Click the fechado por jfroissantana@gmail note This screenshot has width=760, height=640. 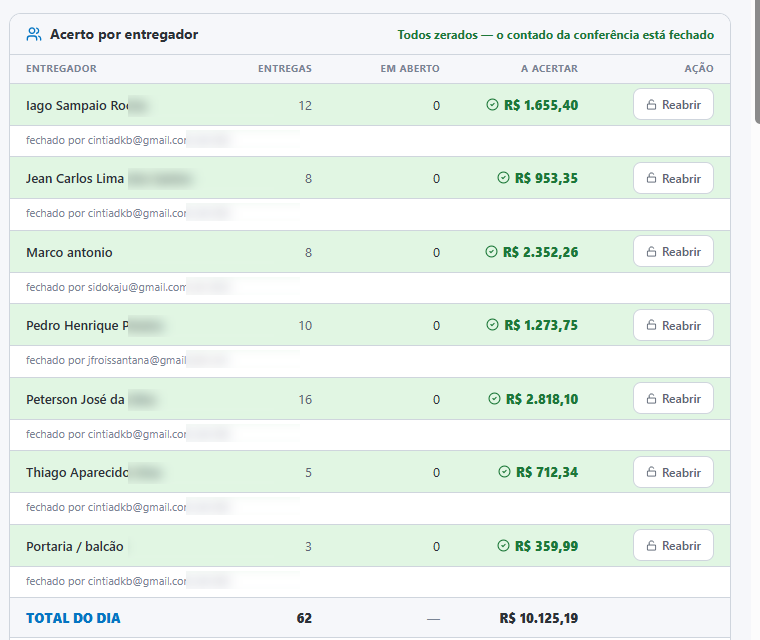click(106, 360)
